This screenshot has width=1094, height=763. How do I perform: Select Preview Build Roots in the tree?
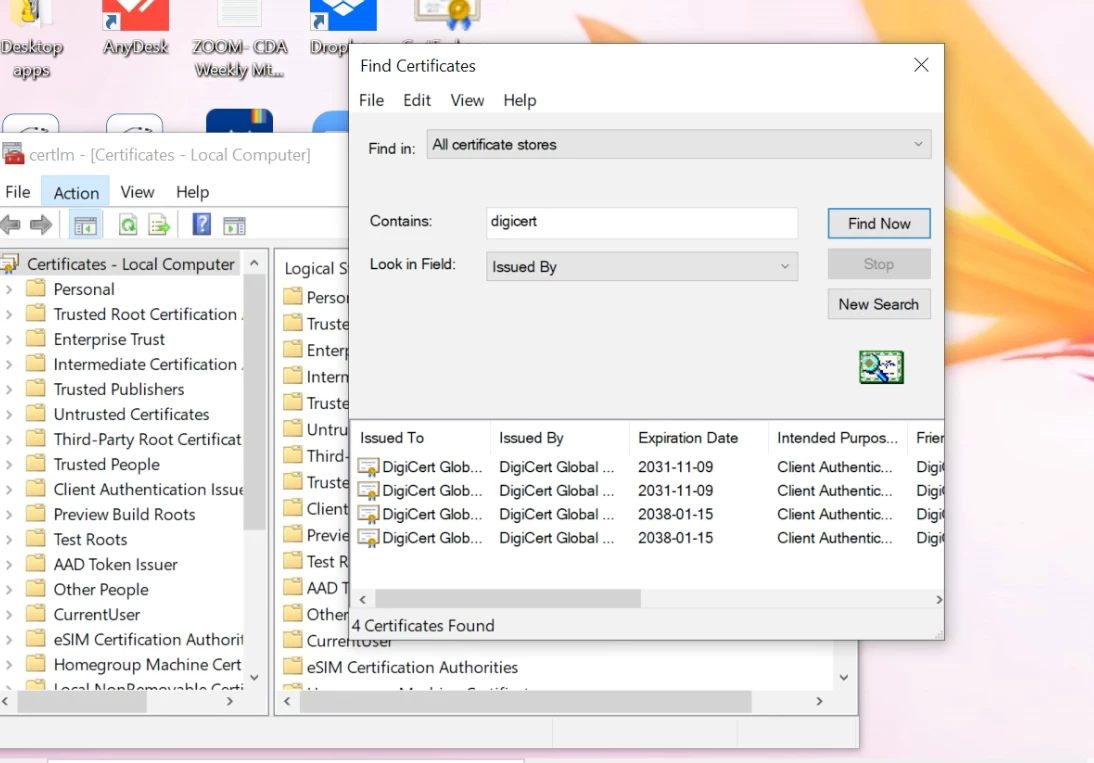[124, 514]
